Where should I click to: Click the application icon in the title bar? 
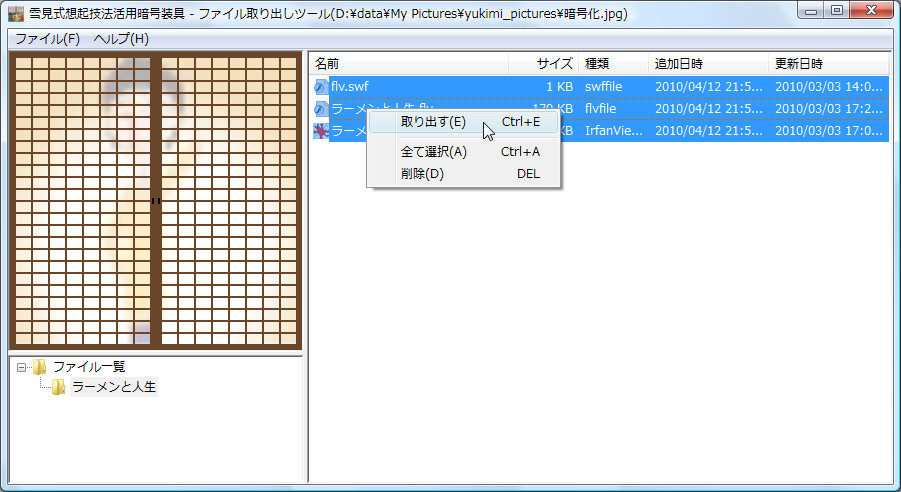[x=16, y=13]
